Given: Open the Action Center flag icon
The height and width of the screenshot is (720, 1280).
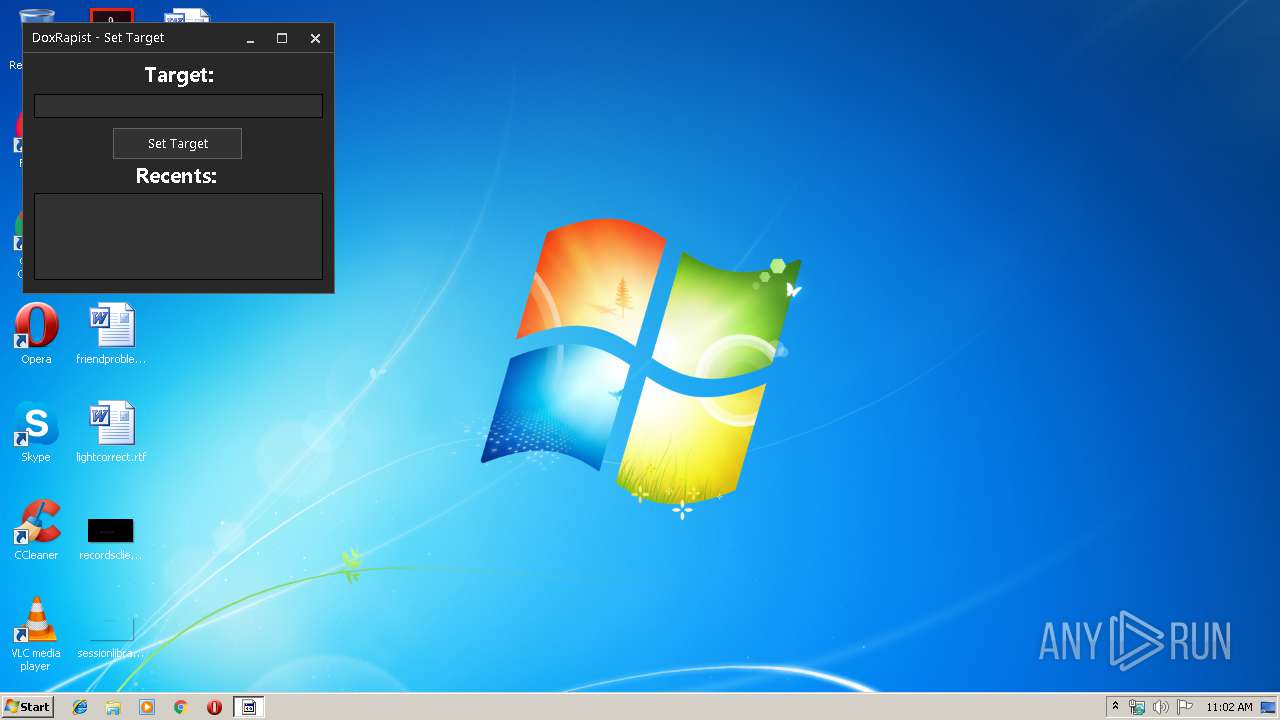Looking at the screenshot, I should tap(1185, 707).
